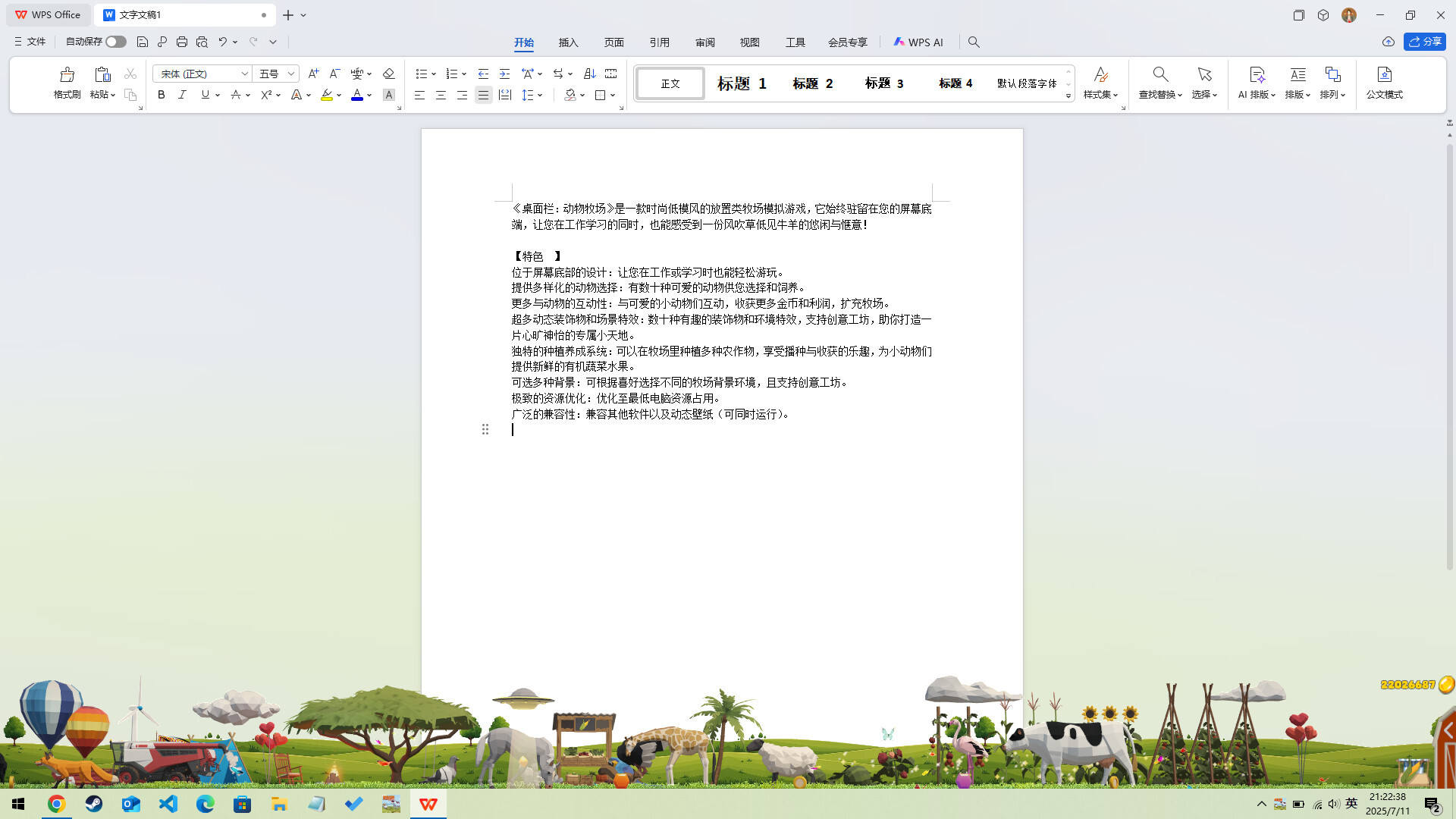Toggle the 自动保存 autosave switch

(116, 42)
